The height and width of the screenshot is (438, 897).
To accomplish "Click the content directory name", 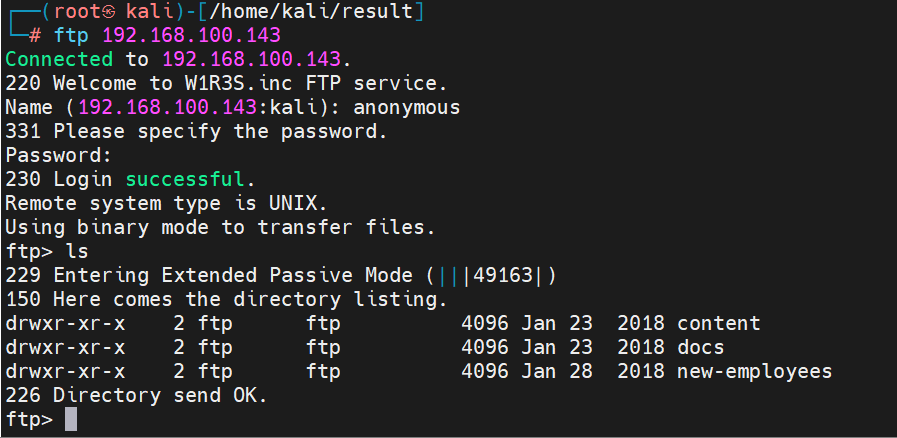I will click(718, 323).
